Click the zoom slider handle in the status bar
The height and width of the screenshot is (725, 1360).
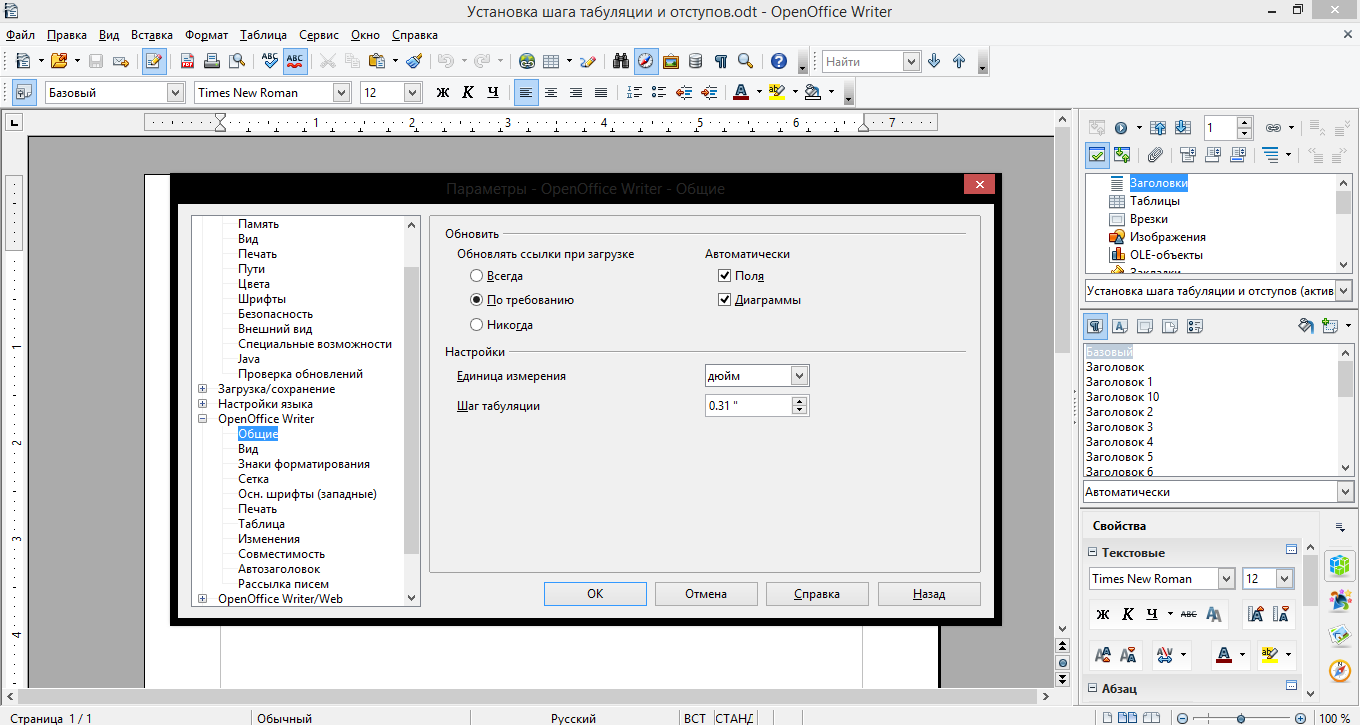pyautogui.click(x=1241, y=718)
